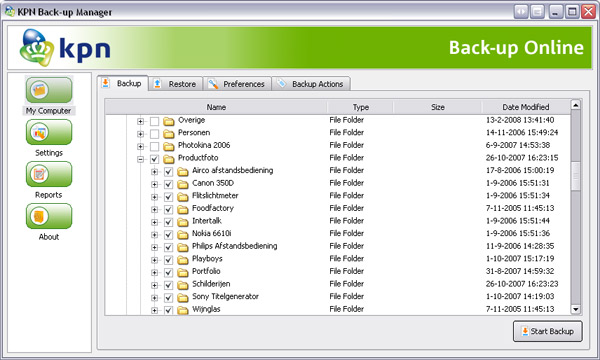Open the Settings sidebar icon
The height and width of the screenshot is (360, 600).
pyautogui.click(x=49, y=132)
